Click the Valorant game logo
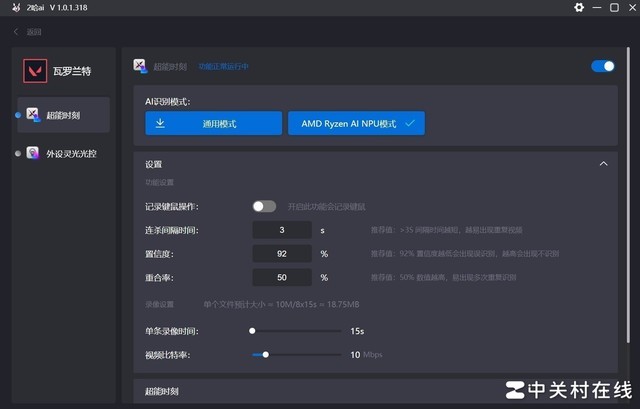 coord(35,71)
